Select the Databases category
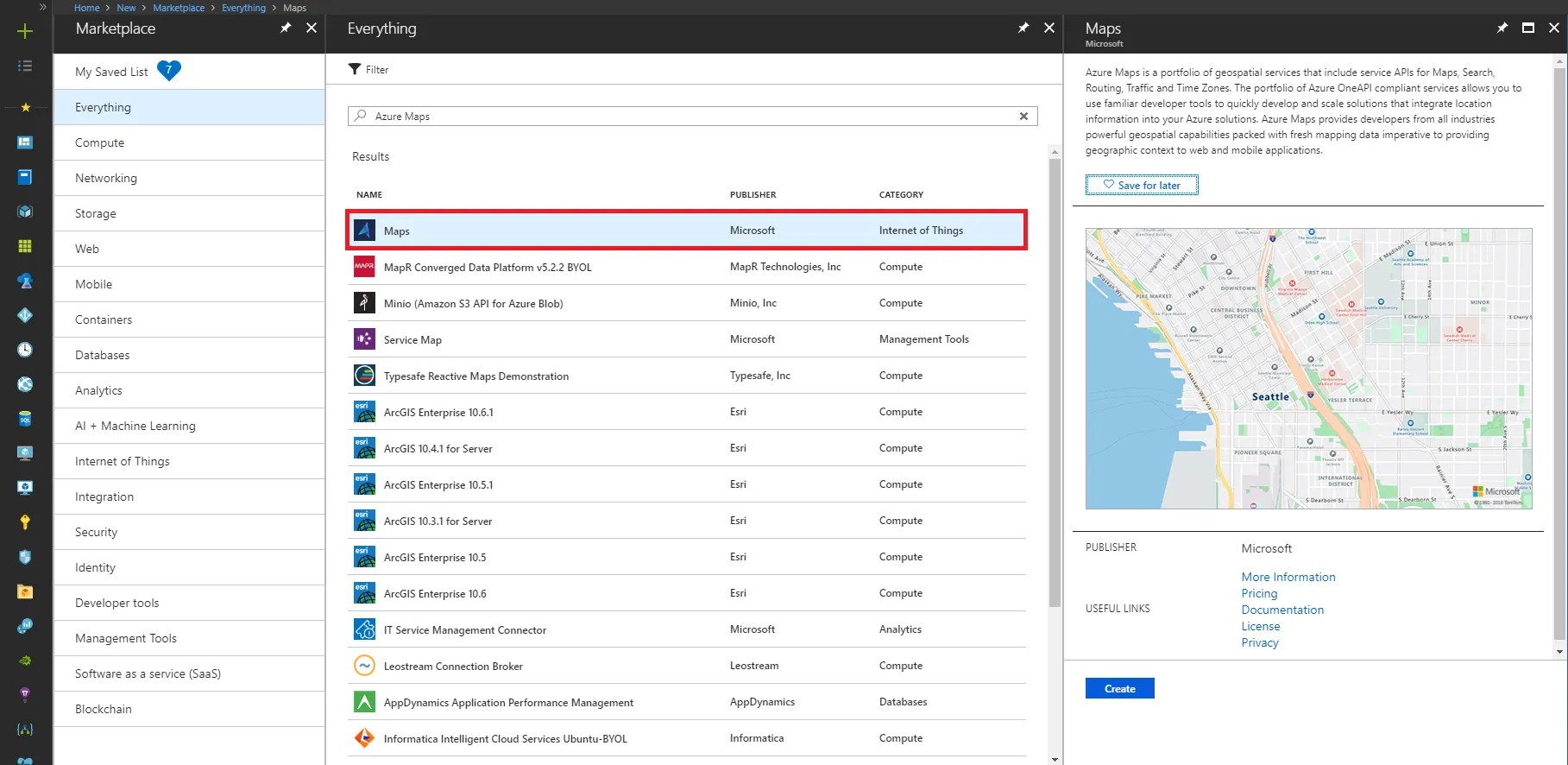Viewport: 1568px width, 765px height. [x=189, y=355]
